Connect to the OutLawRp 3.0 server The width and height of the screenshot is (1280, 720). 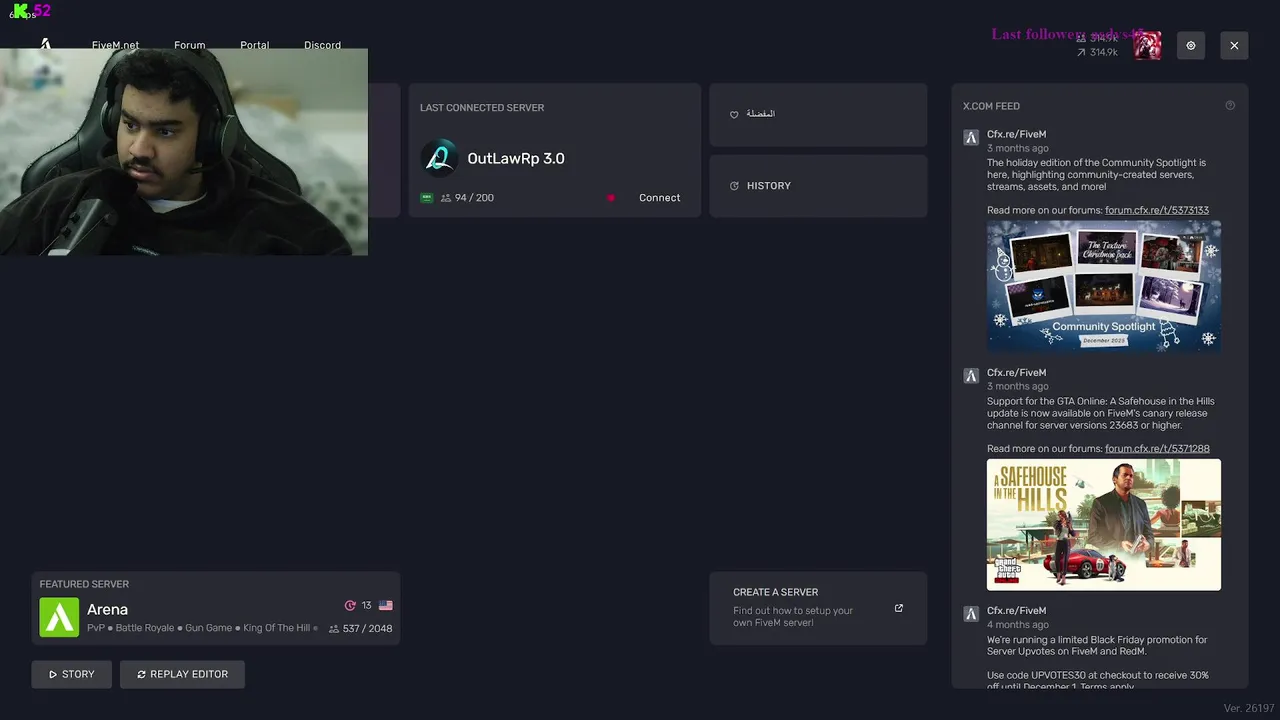[x=659, y=198]
